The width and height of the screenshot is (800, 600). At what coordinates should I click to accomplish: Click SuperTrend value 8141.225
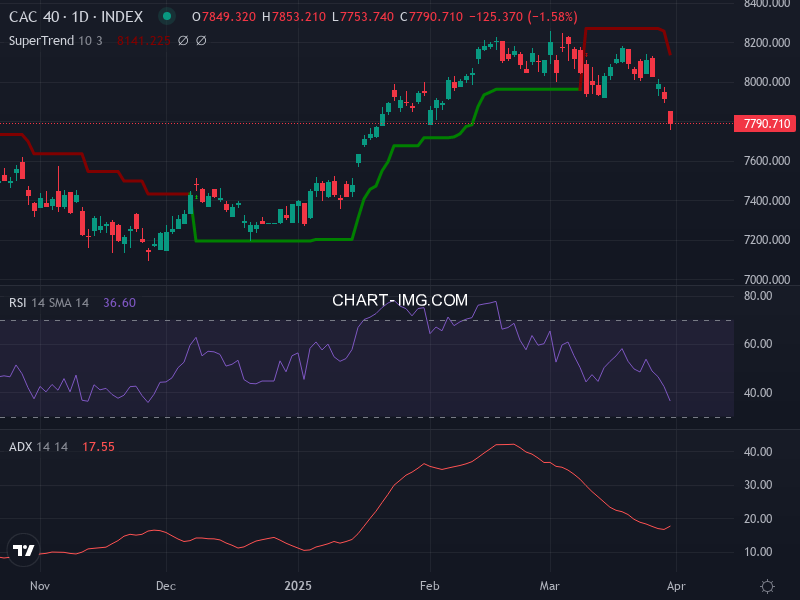coord(144,41)
